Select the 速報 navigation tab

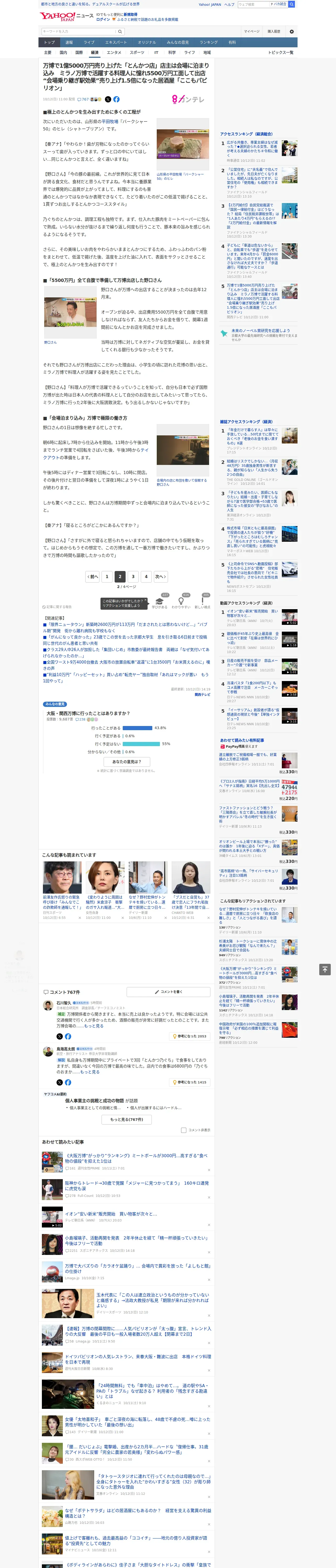coord(69,43)
